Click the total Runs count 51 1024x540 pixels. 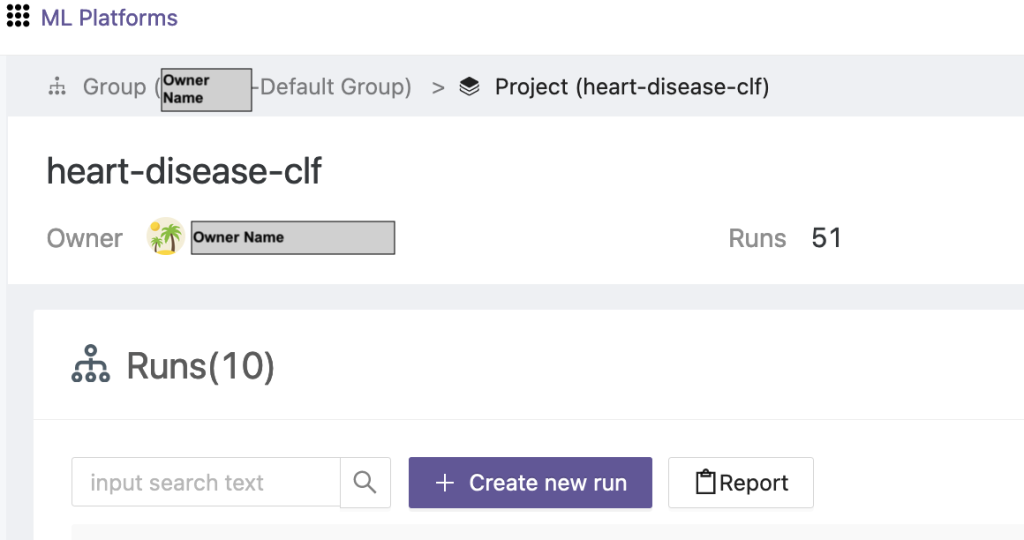point(826,238)
